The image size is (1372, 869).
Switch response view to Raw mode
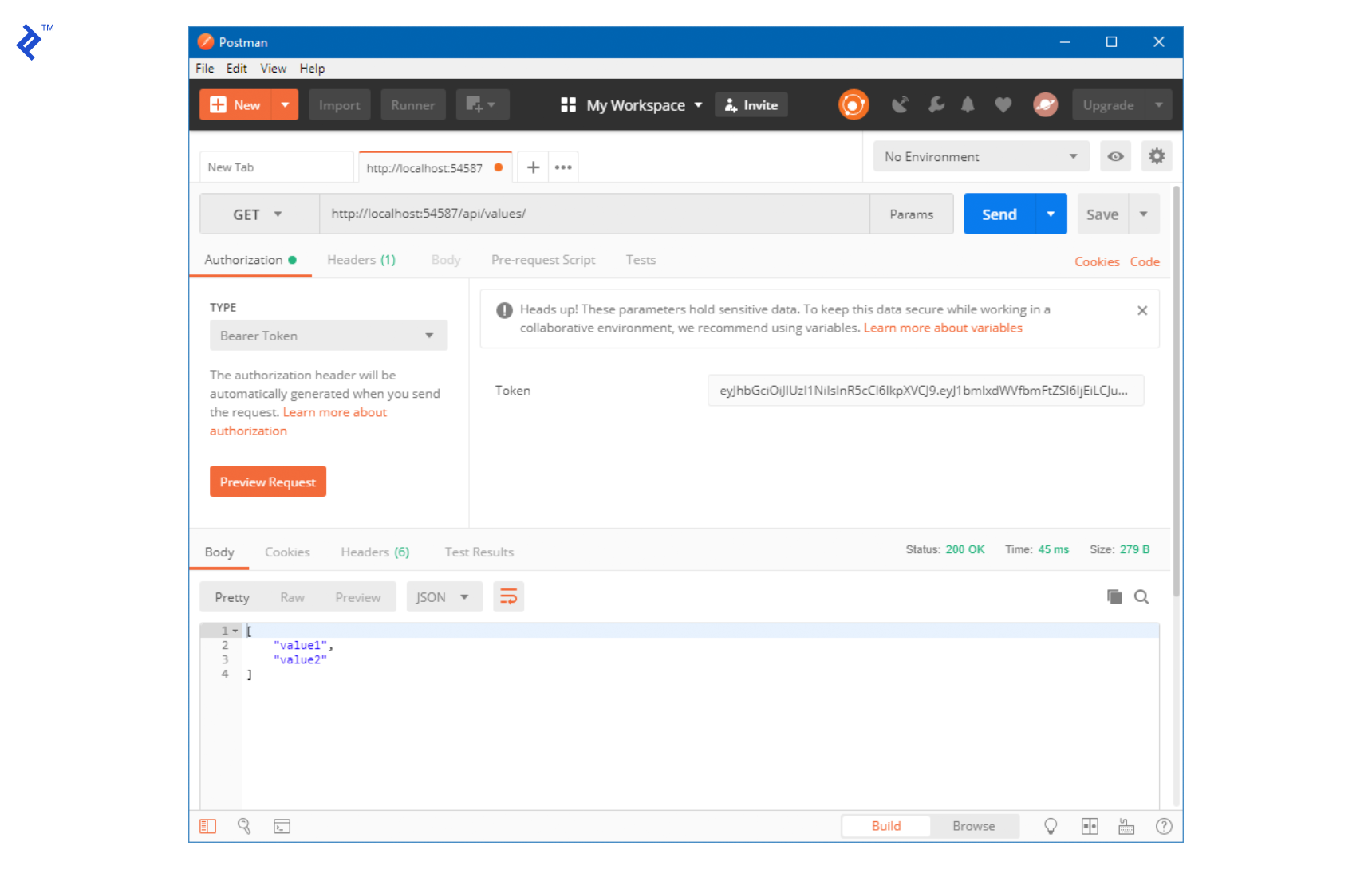pyautogui.click(x=292, y=596)
